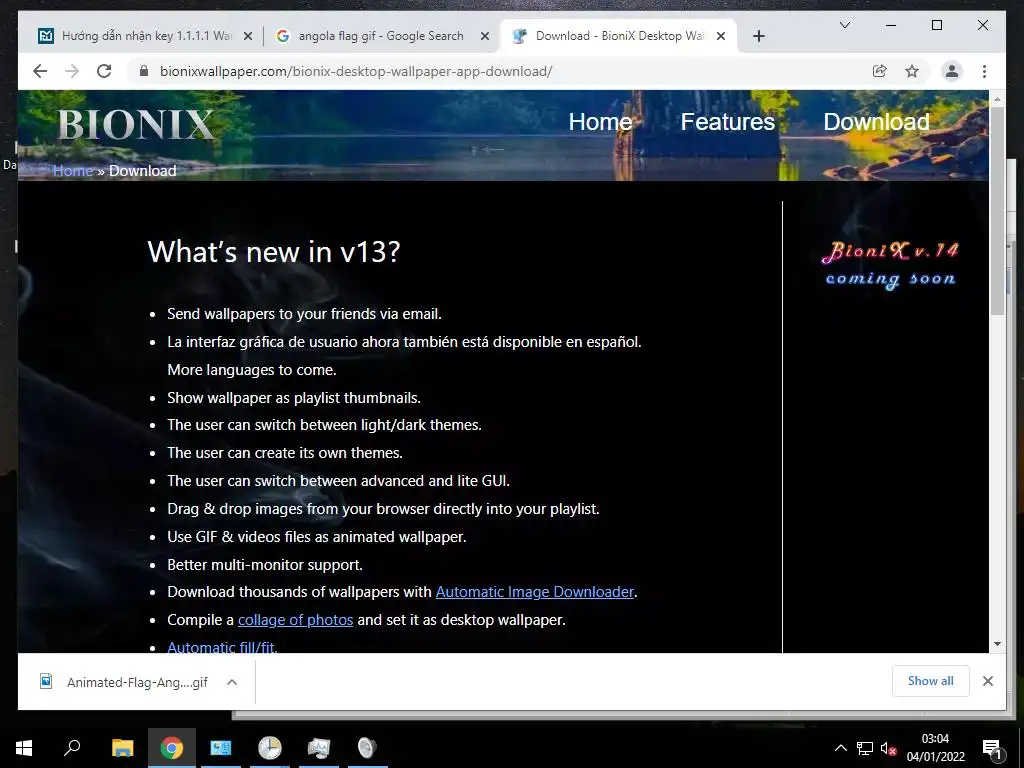Screen dimensions: 1024x768
Task: Open a new tab with plus button
Action: click(x=758, y=36)
